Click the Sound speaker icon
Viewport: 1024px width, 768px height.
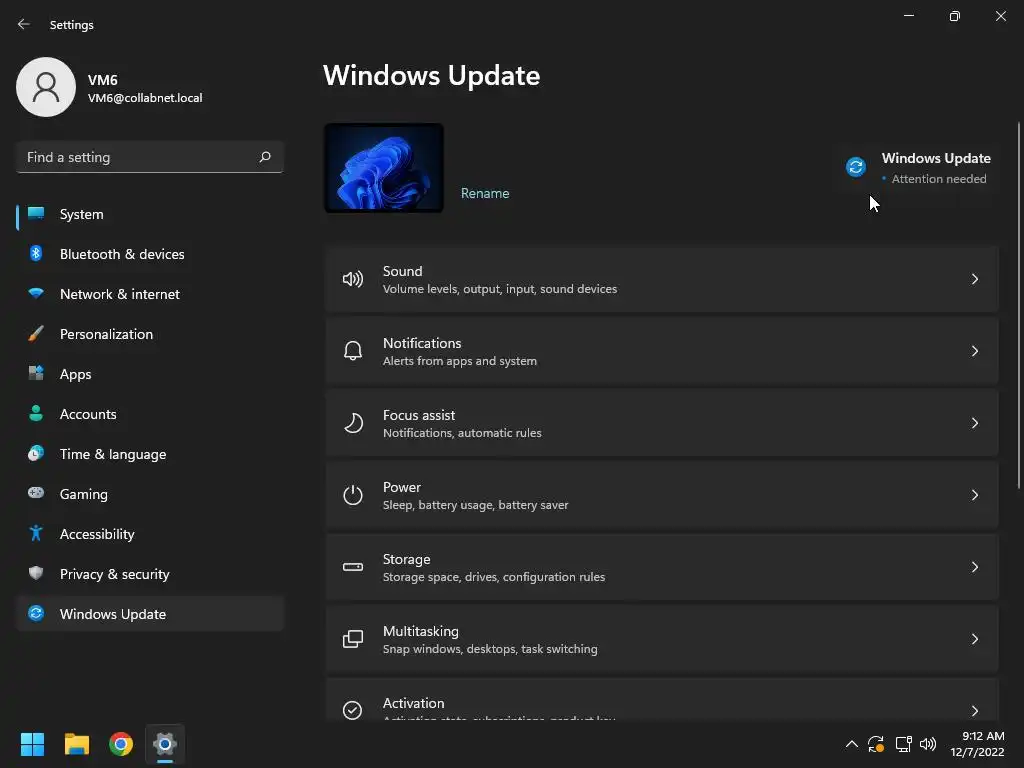click(353, 280)
